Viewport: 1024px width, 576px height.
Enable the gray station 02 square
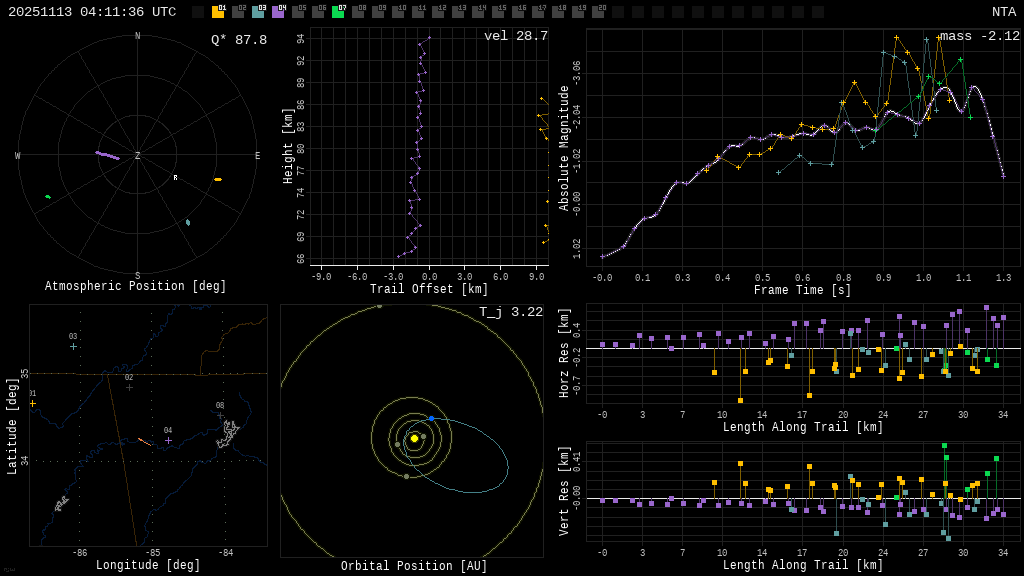tap(238, 12)
